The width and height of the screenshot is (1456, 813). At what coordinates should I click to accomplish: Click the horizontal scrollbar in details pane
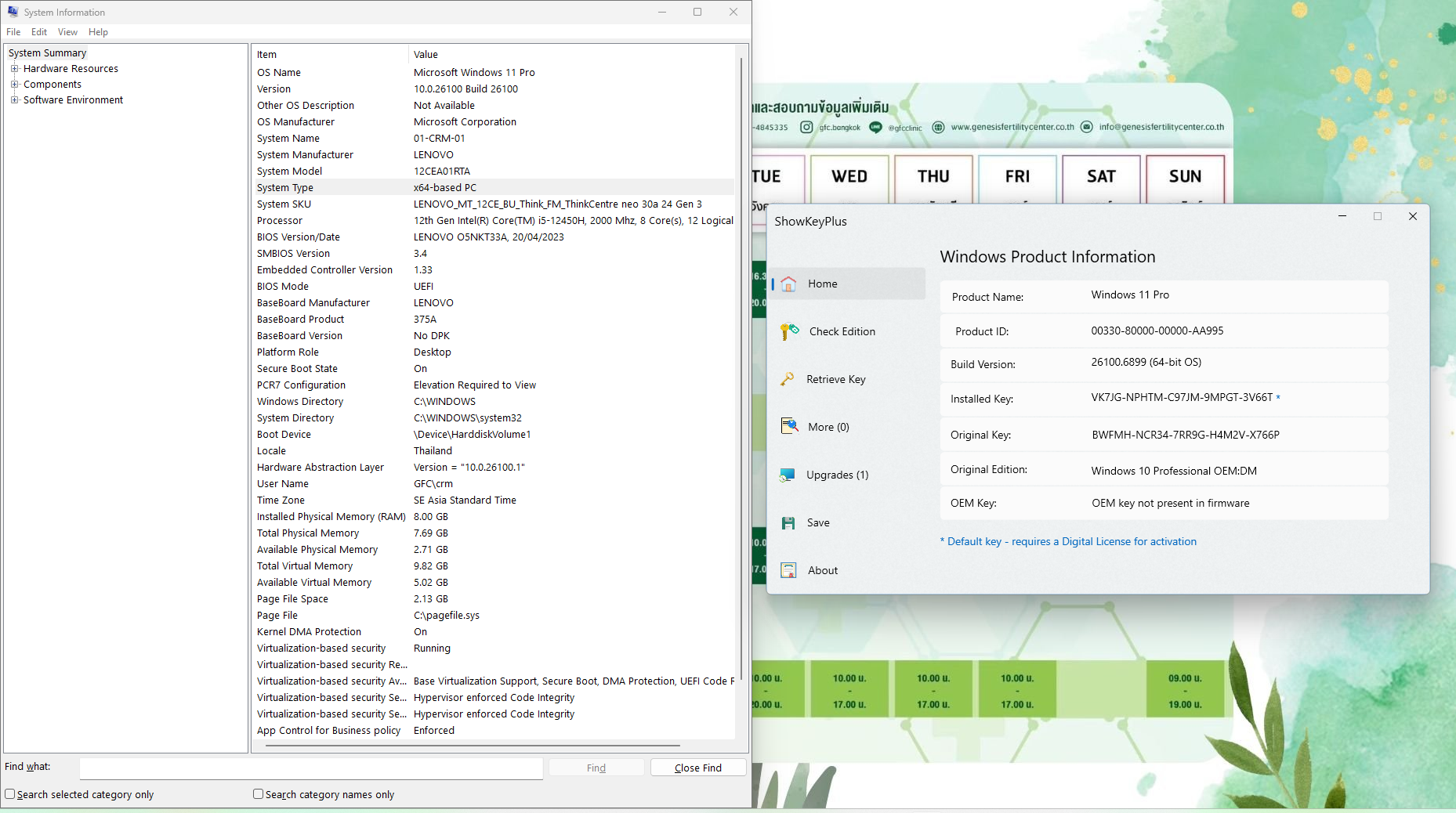[473, 746]
